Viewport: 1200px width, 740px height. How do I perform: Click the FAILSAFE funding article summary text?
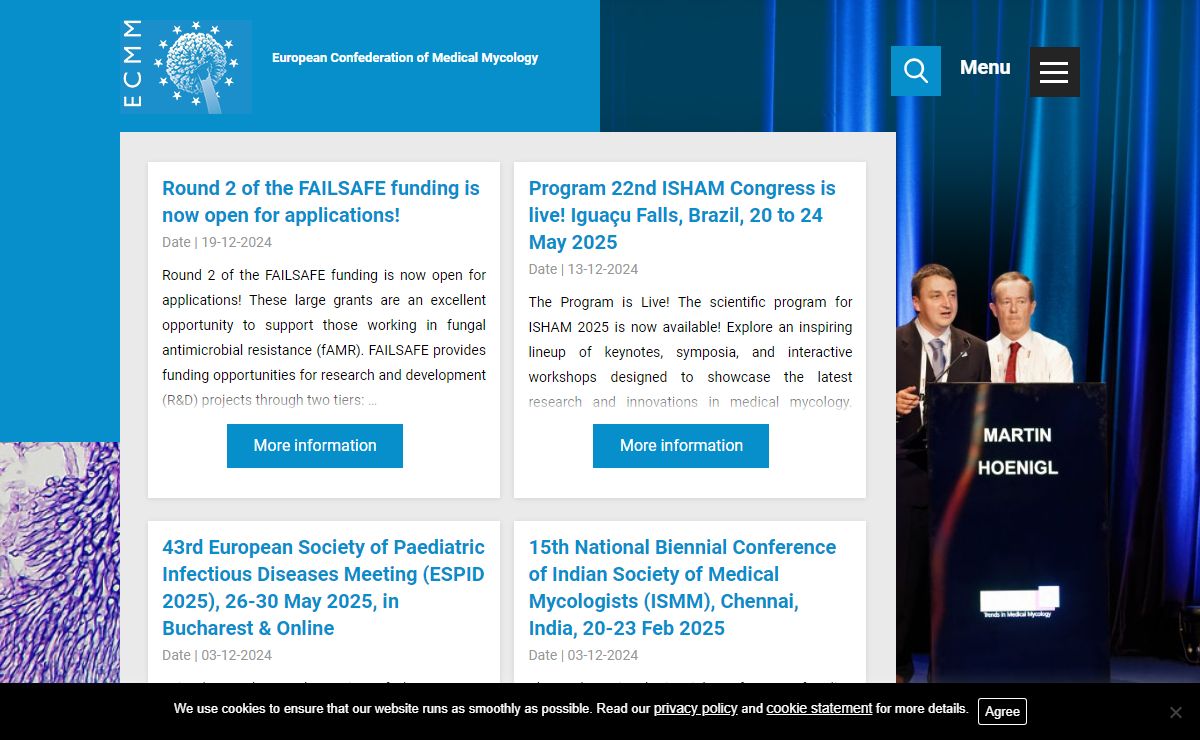coord(324,338)
